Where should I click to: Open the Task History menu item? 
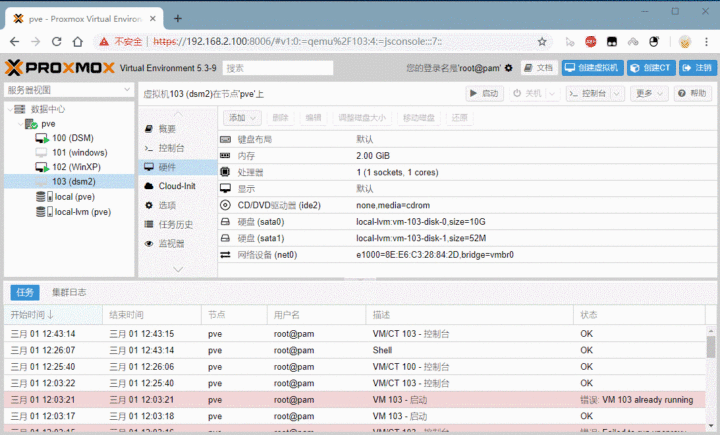coord(178,225)
